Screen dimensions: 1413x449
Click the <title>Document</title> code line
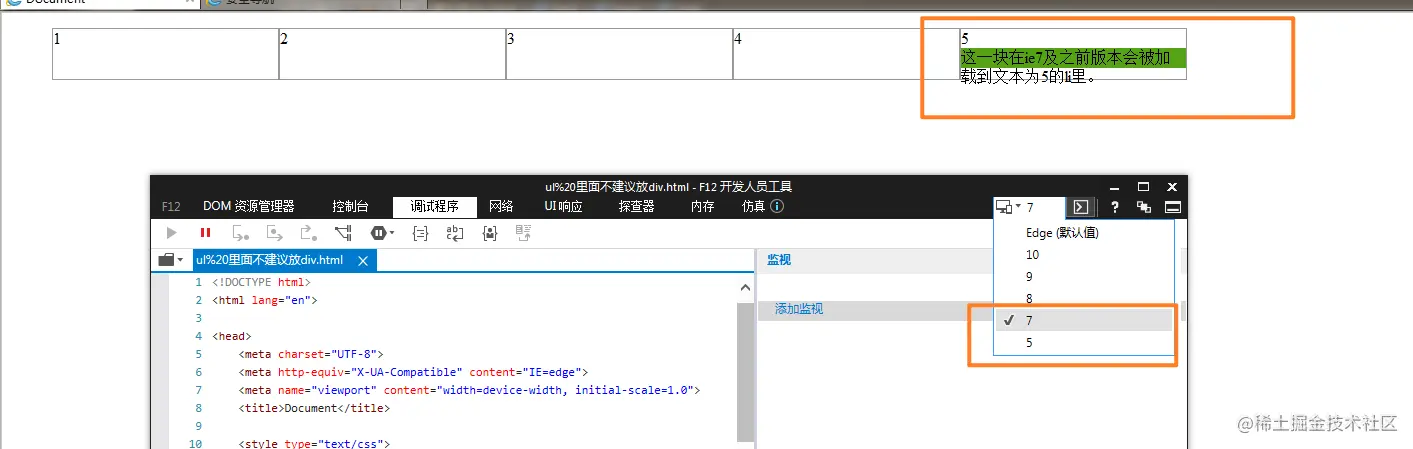pos(314,408)
